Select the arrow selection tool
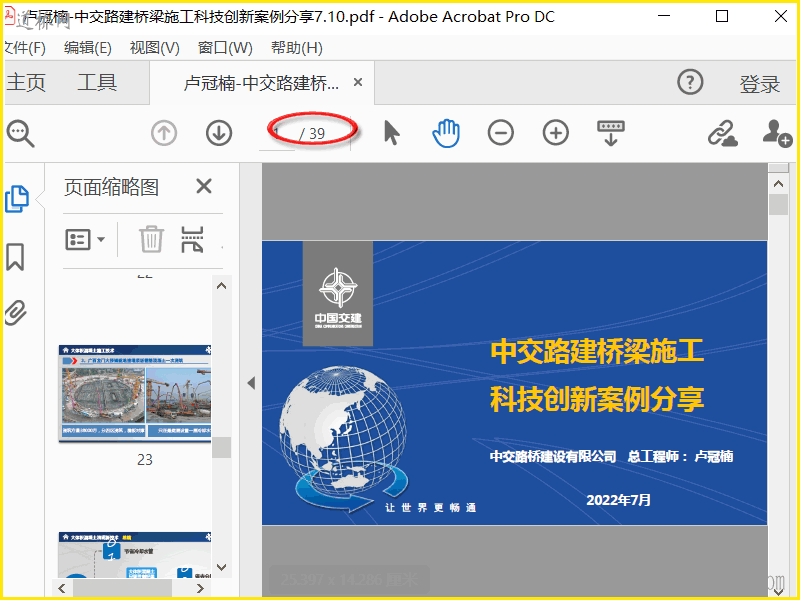The image size is (800, 600). point(391,133)
